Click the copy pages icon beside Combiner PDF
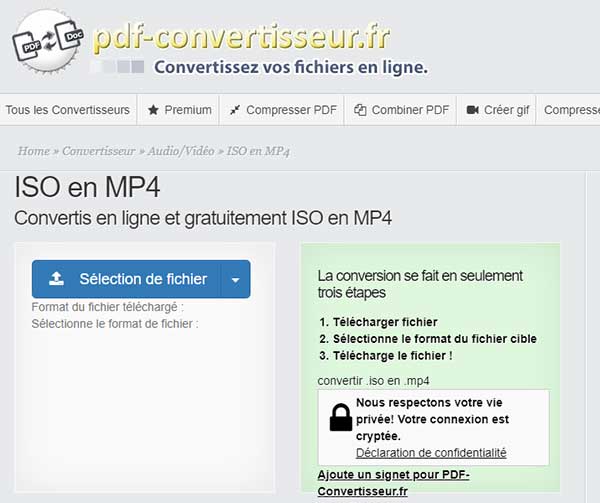Screen dimensions: 600x503 [360, 110]
